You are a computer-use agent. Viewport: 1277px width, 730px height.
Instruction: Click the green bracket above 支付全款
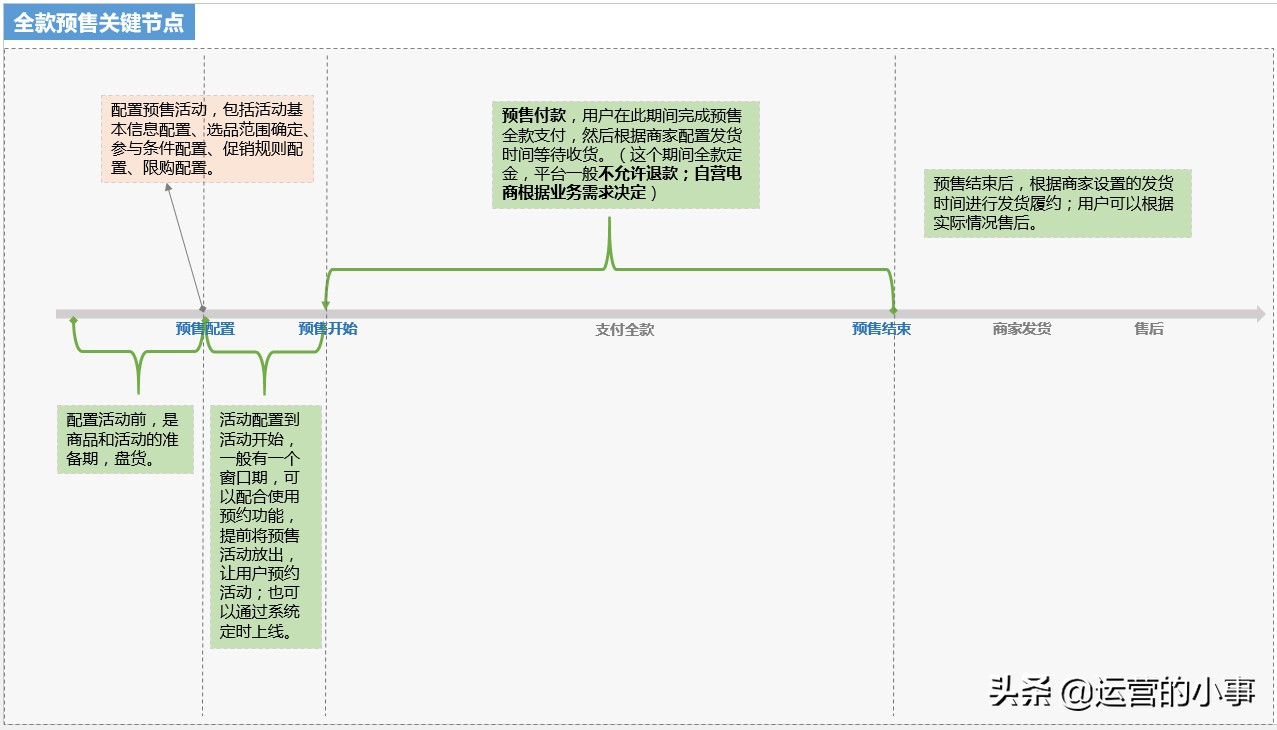[609, 270]
